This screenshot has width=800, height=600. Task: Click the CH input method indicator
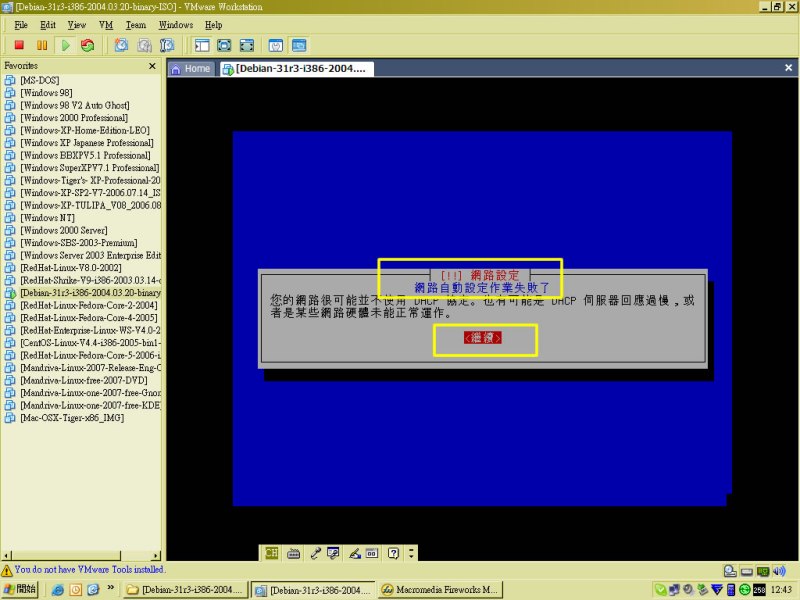click(x=271, y=553)
